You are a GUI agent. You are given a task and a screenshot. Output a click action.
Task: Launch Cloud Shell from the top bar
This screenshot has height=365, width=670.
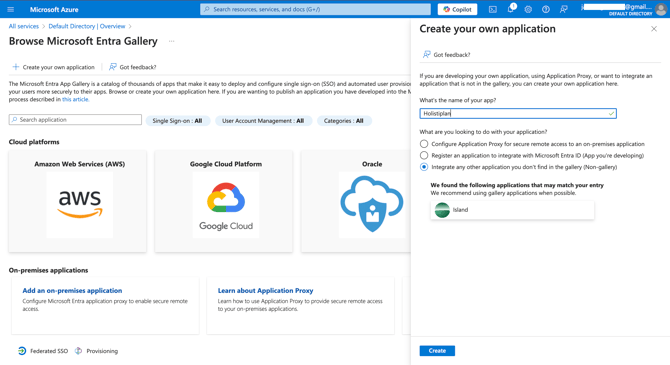pos(493,9)
